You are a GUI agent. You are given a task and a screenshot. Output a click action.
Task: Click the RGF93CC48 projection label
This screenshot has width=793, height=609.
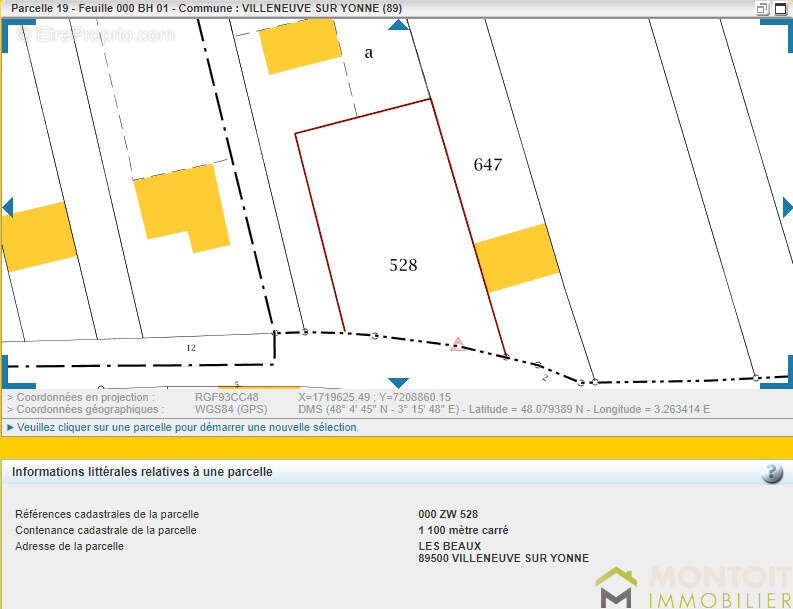(x=227, y=398)
